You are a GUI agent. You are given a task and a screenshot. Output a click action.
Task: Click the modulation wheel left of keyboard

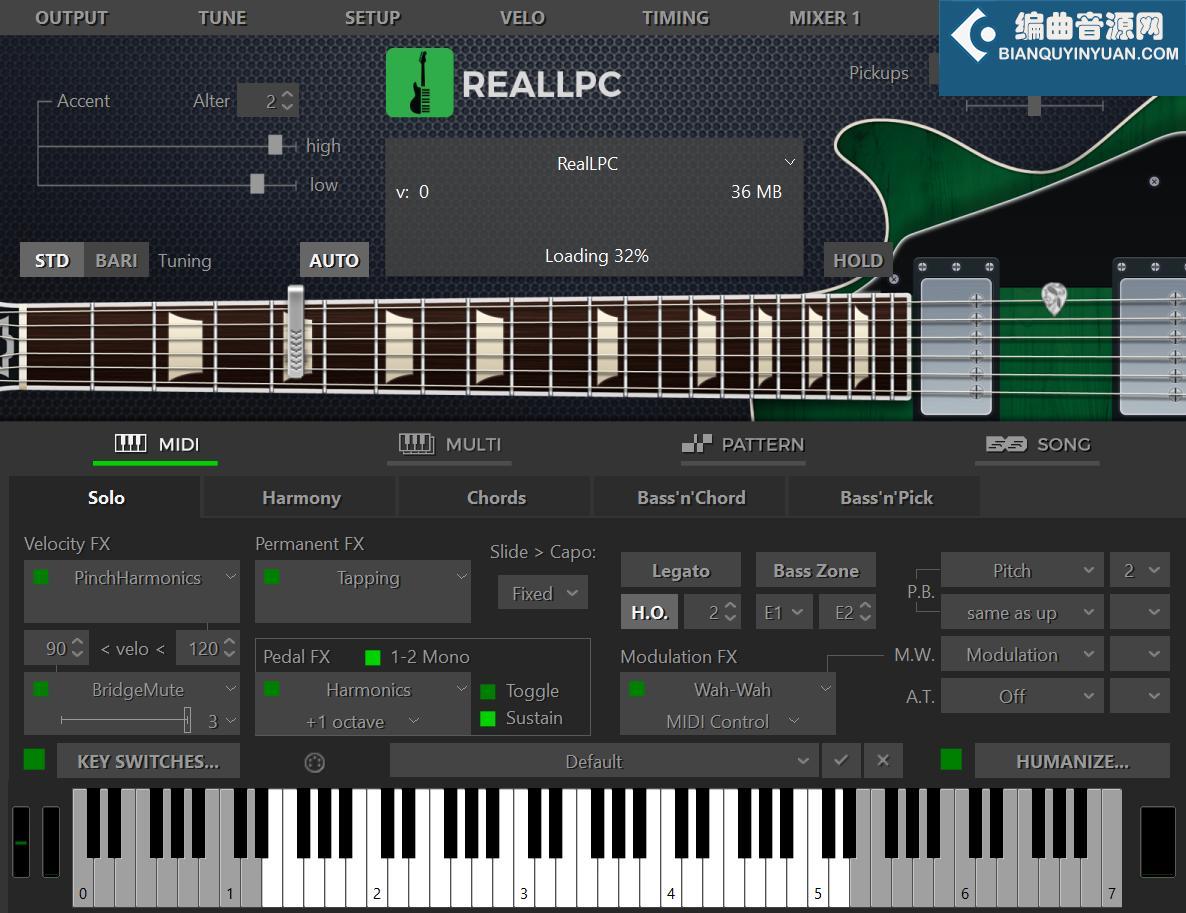(51, 842)
